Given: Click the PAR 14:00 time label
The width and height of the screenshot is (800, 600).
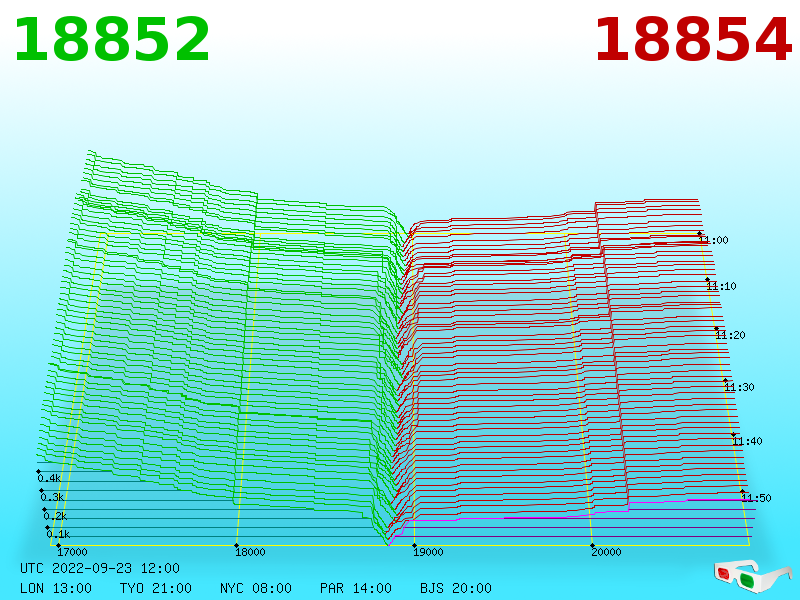Looking at the screenshot, I should pos(356,588).
